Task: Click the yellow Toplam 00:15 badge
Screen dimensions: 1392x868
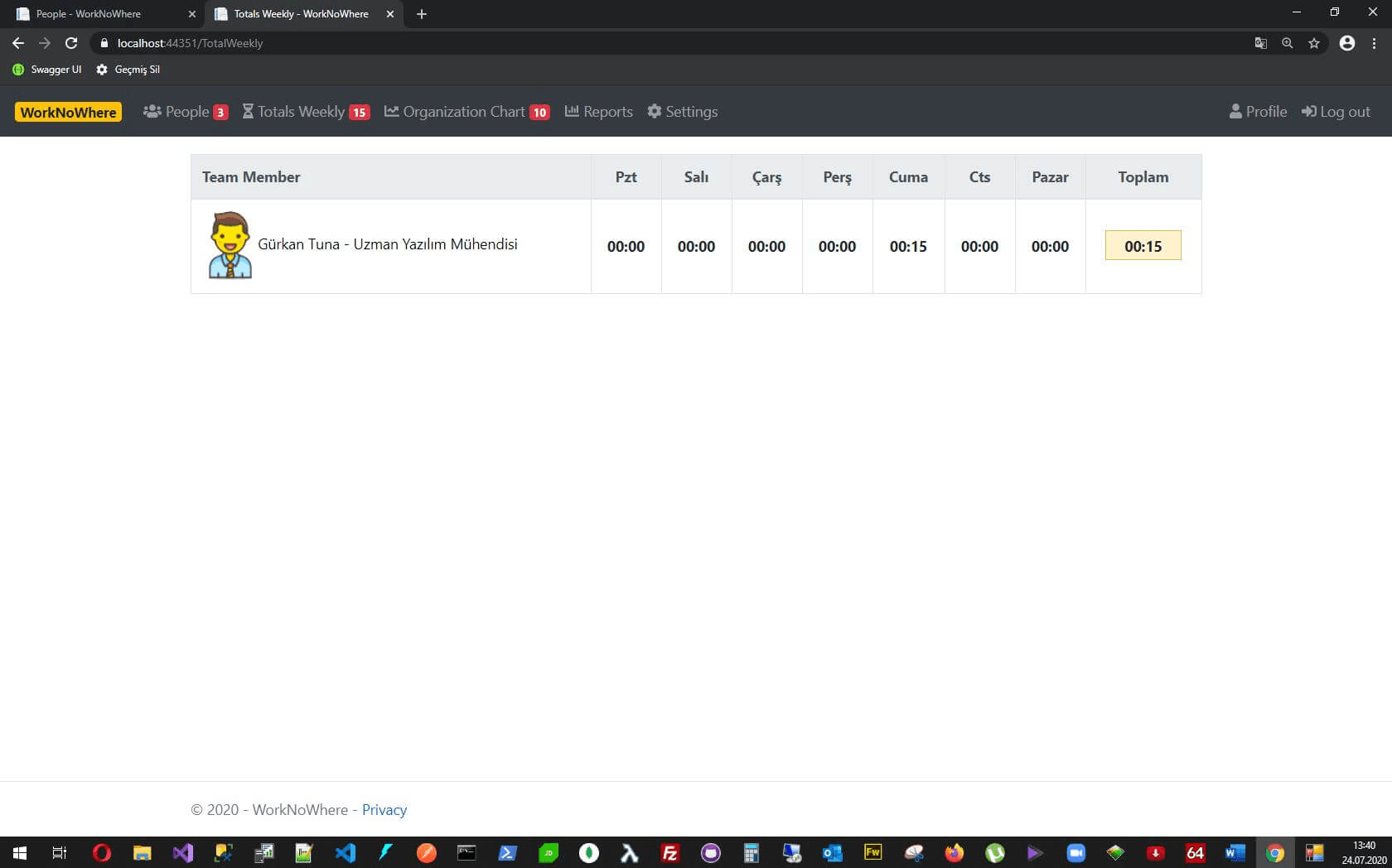Action: pos(1143,246)
